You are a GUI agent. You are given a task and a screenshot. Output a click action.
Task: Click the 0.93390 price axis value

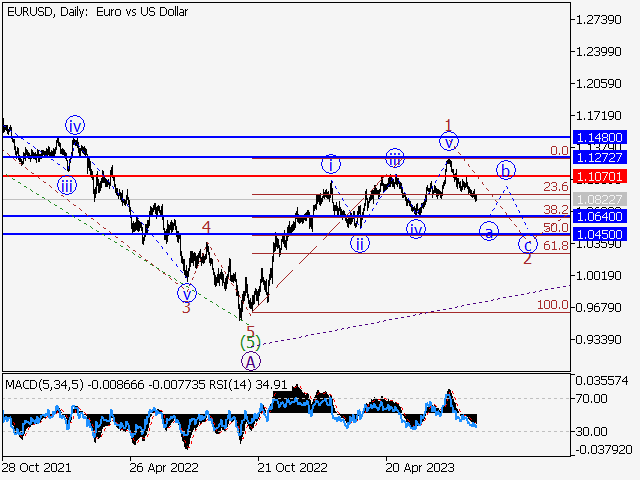(598, 340)
